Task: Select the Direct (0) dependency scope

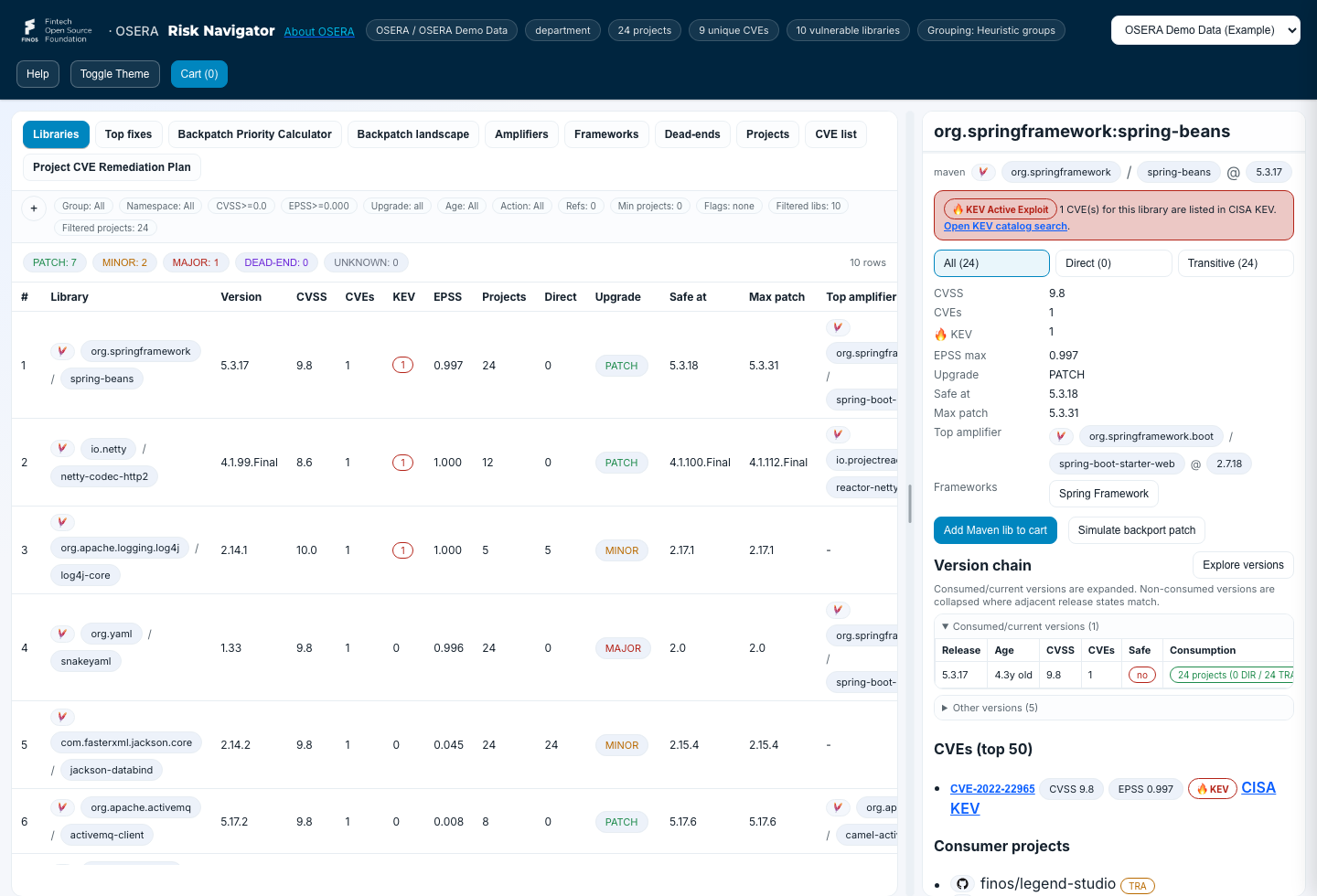Action: (1113, 263)
